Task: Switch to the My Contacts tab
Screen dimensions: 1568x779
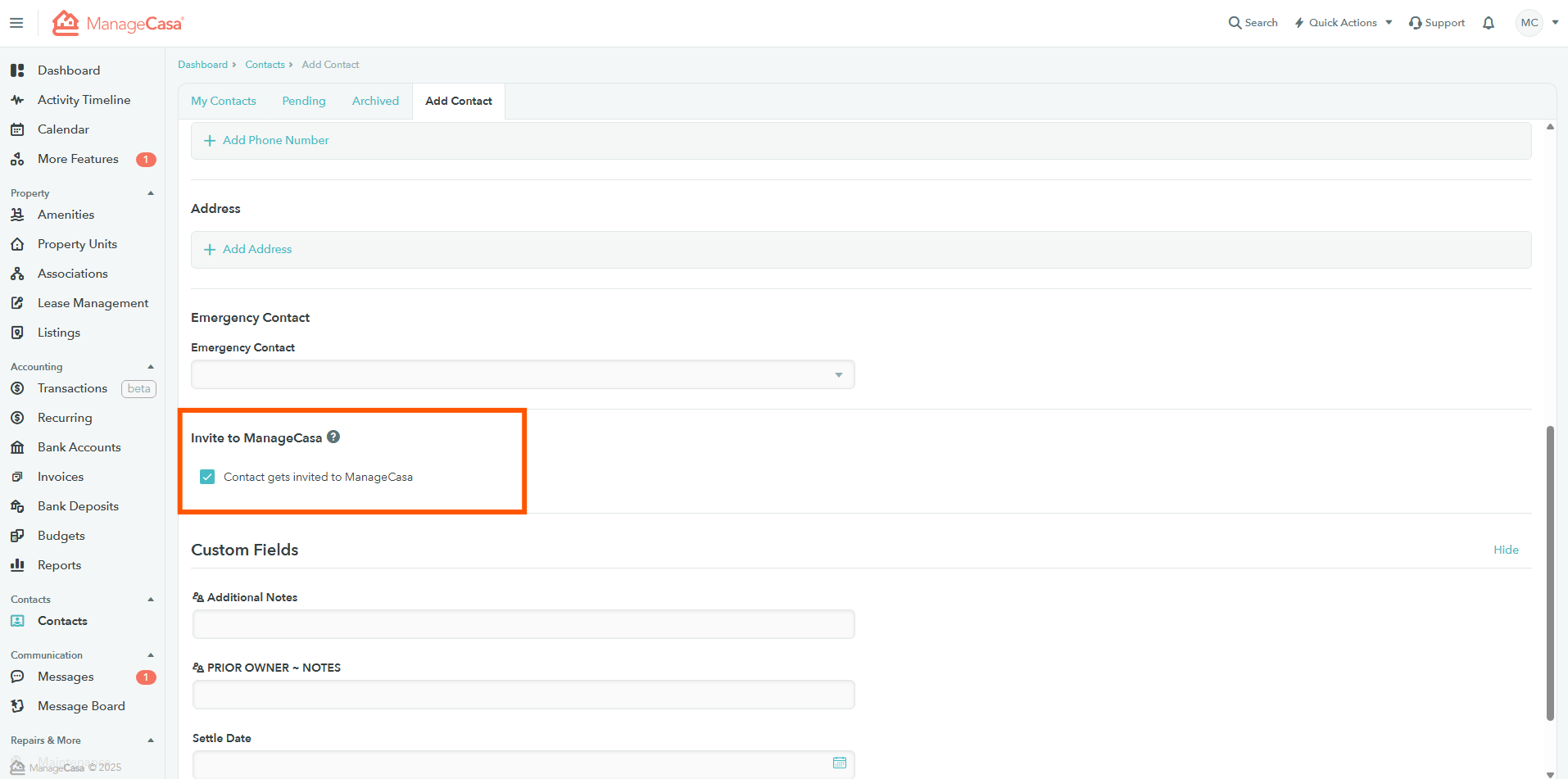Action: click(224, 101)
